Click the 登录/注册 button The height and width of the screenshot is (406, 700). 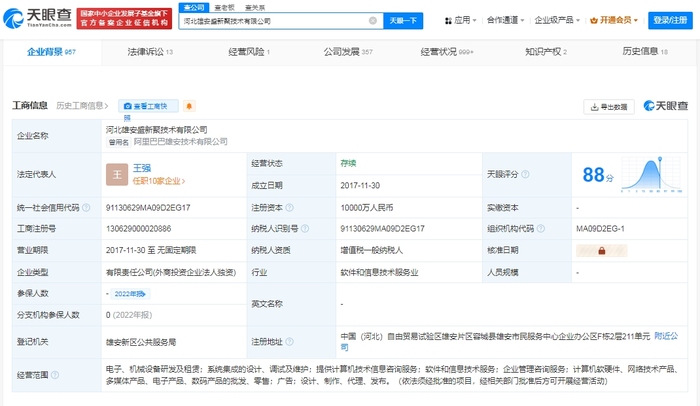tap(670, 21)
